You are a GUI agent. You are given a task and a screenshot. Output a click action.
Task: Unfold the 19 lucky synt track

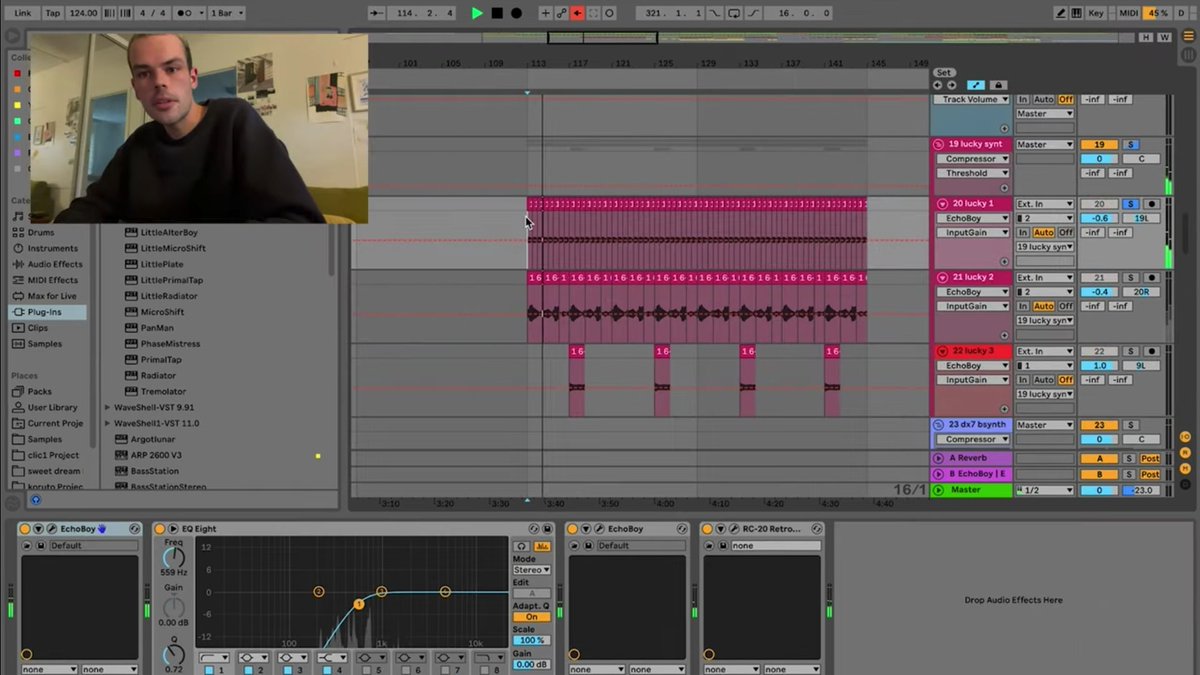click(939, 144)
